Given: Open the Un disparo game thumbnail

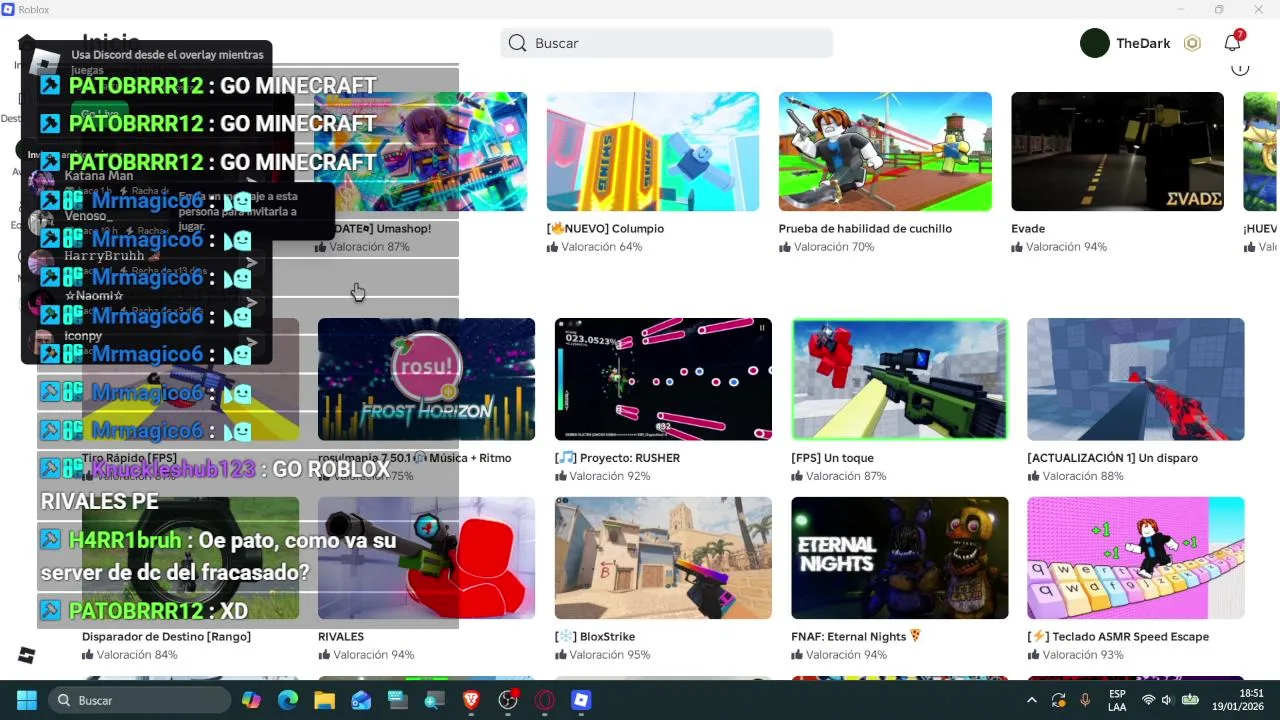Looking at the screenshot, I should pos(1136,379).
